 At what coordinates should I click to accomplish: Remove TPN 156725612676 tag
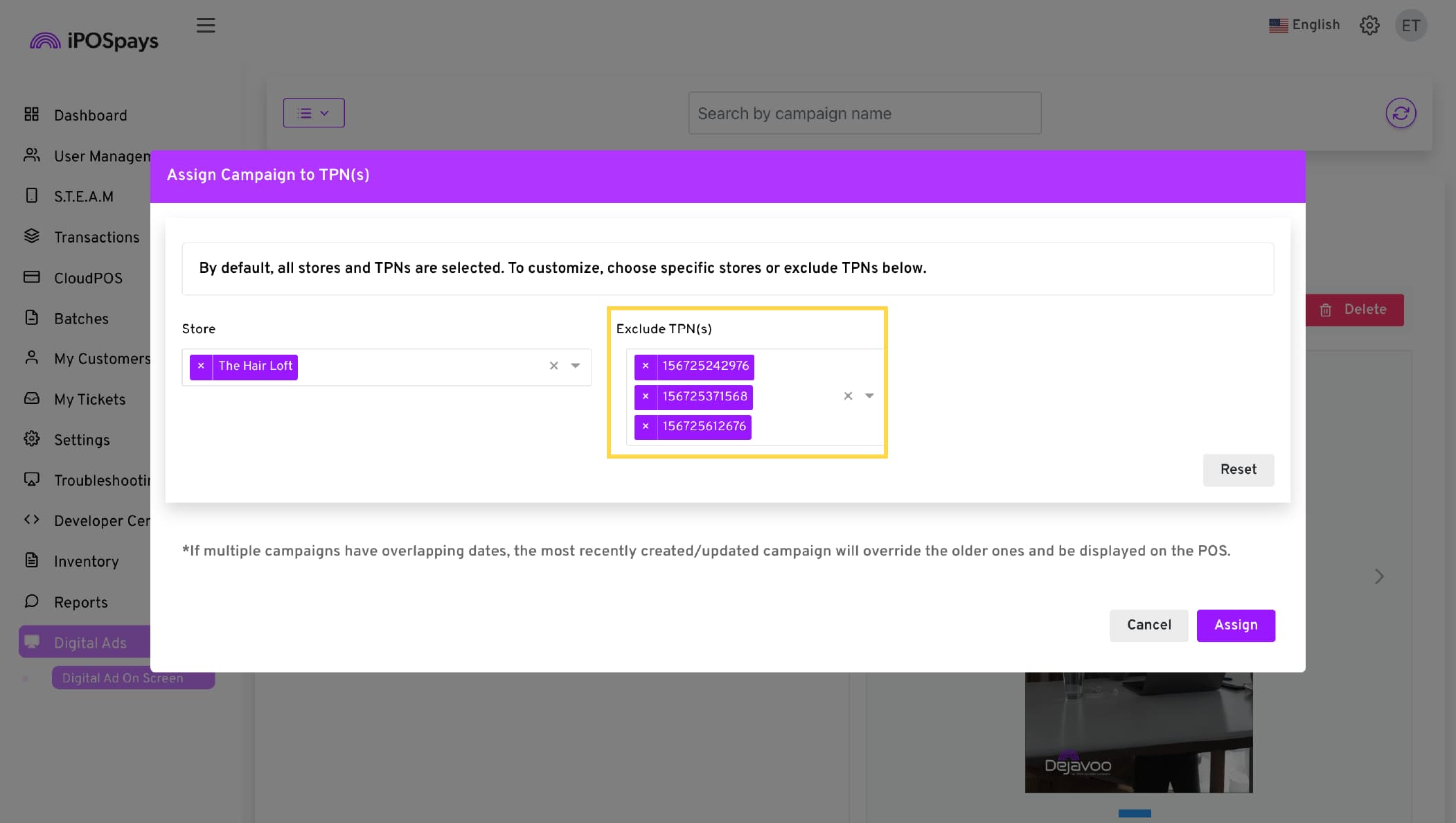(645, 426)
